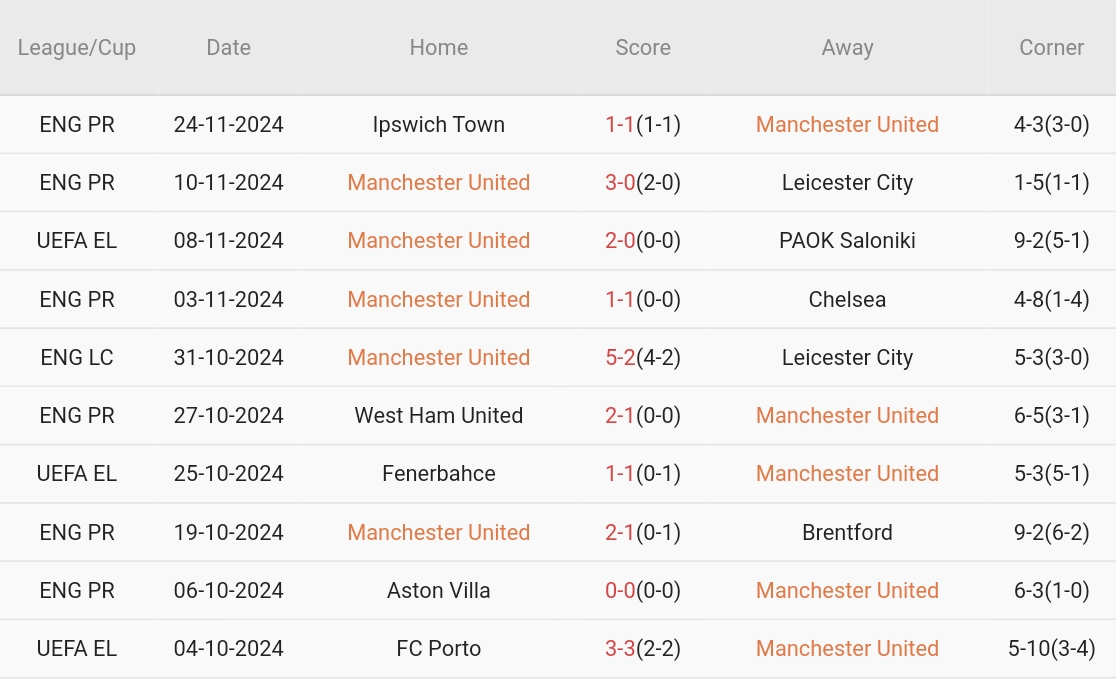1116x681 pixels.
Task: Click Leicester City in the 10-11-2024 match
Action: point(847,183)
